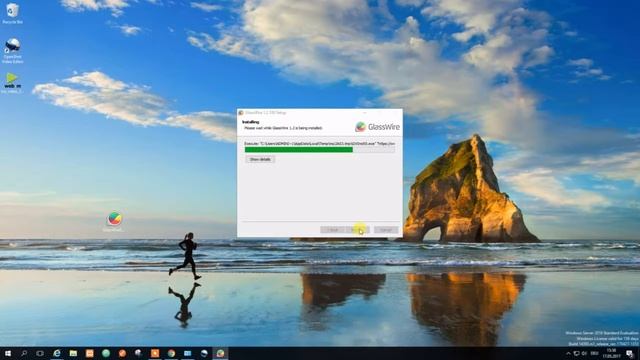This screenshot has height=360, width=640.
Task: Launch Internet Explorer from the taskbar
Action: (57, 353)
